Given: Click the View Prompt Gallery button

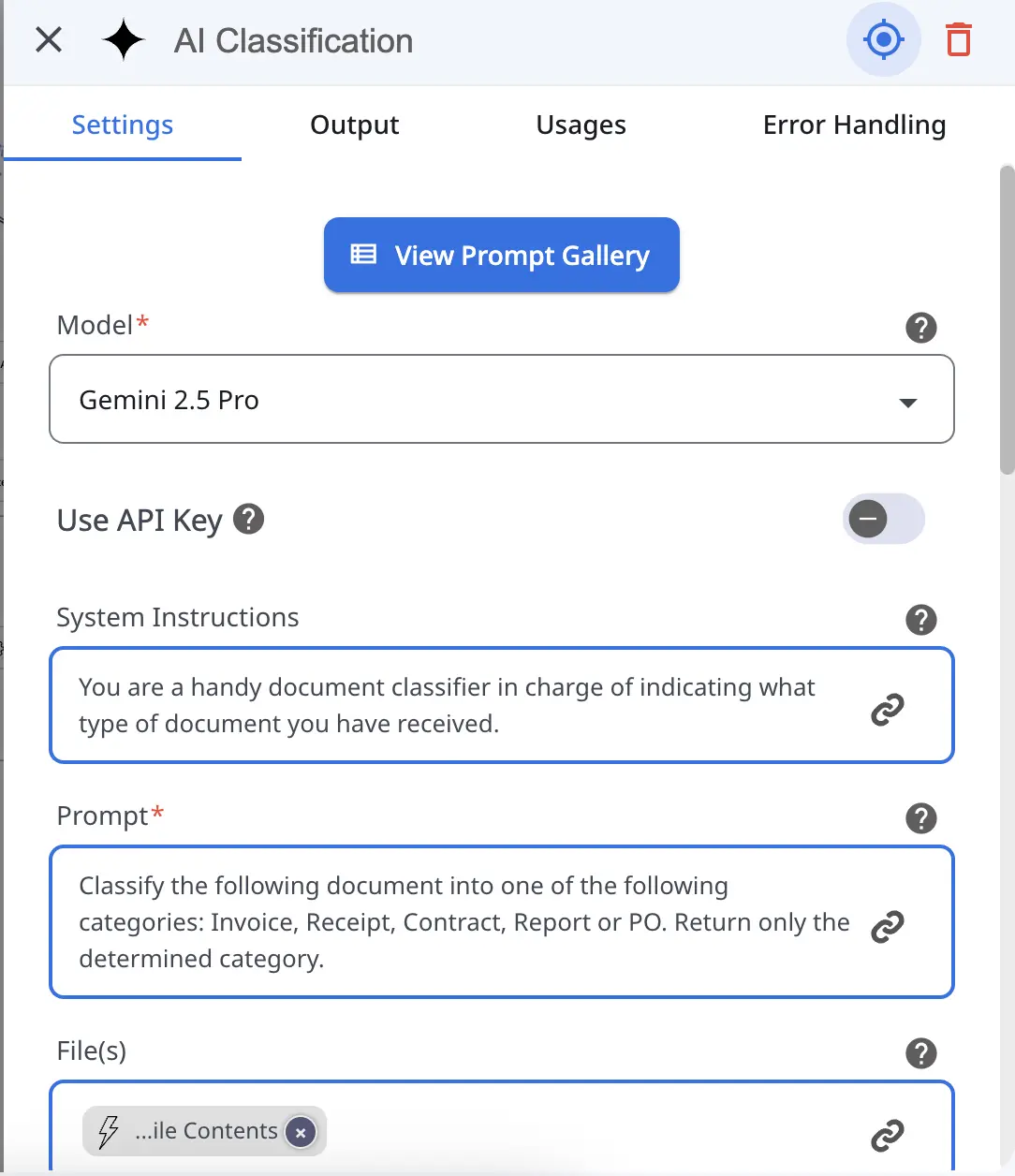Looking at the screenshot, I should (x=501, y=256).
